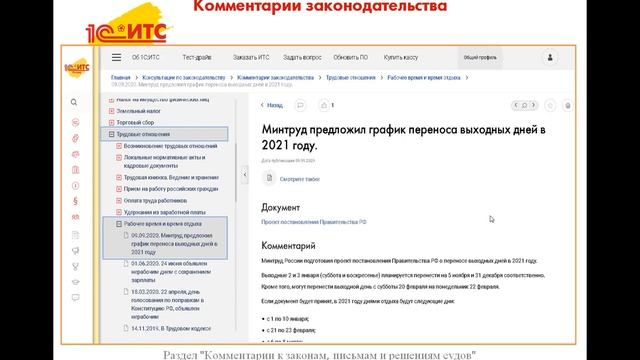This screenshot has width=640, height=360.
Task: Click the like count number 1
Action: [333, 105]
